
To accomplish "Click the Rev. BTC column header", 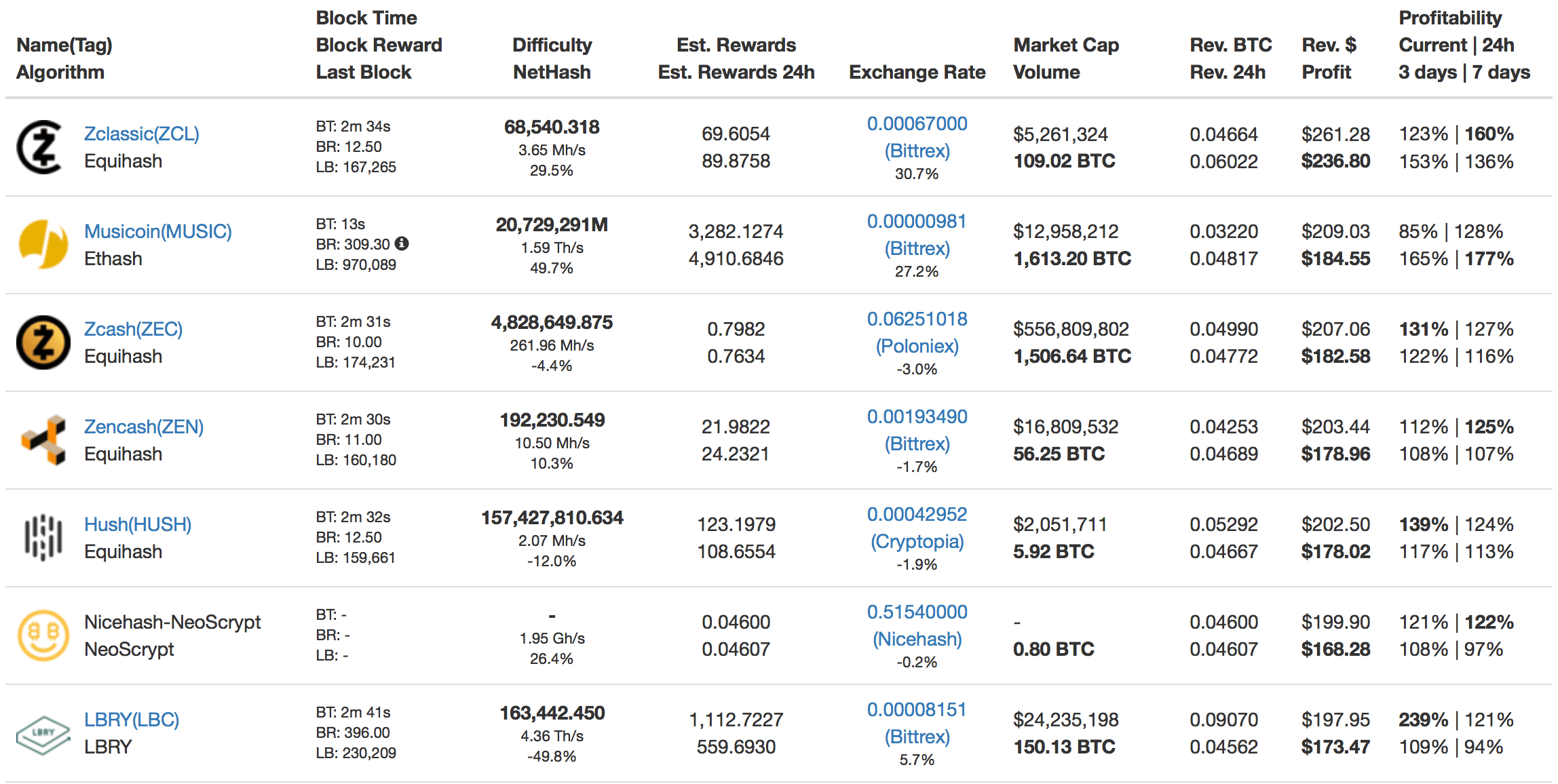I will tap(1230, 45).
